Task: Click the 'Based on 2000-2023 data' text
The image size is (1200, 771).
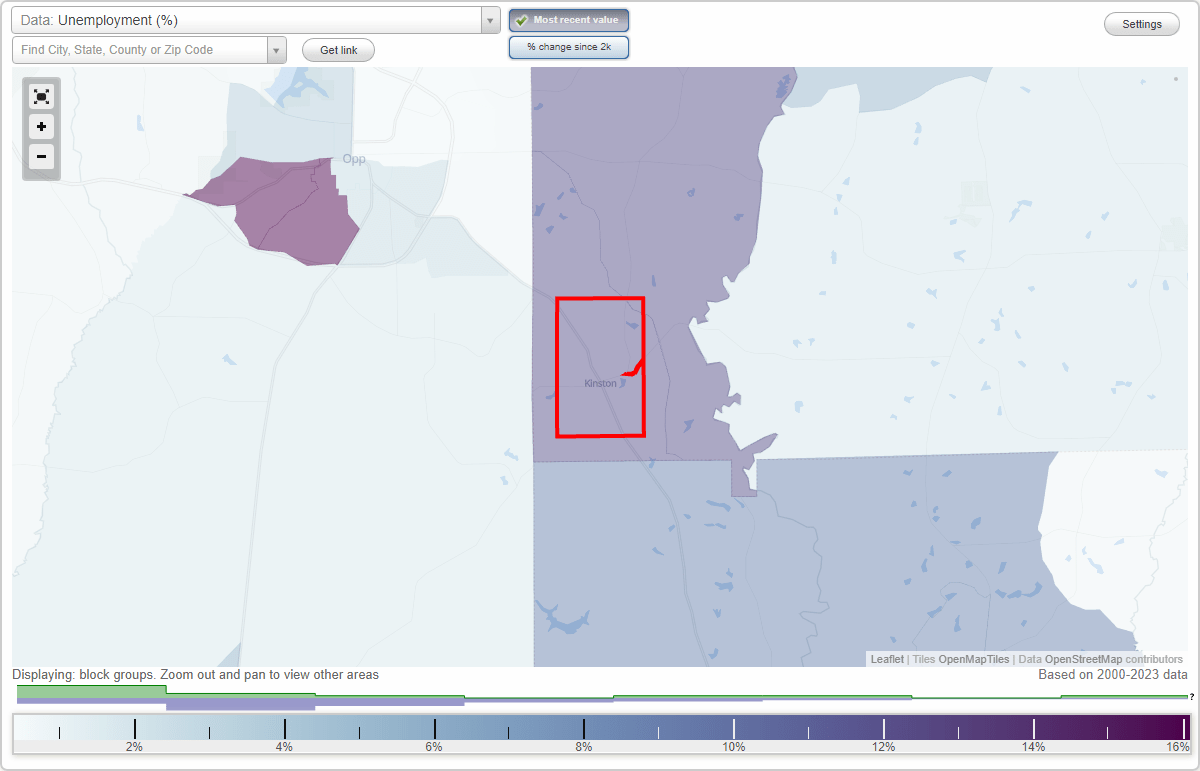Action: (1113, 675)
